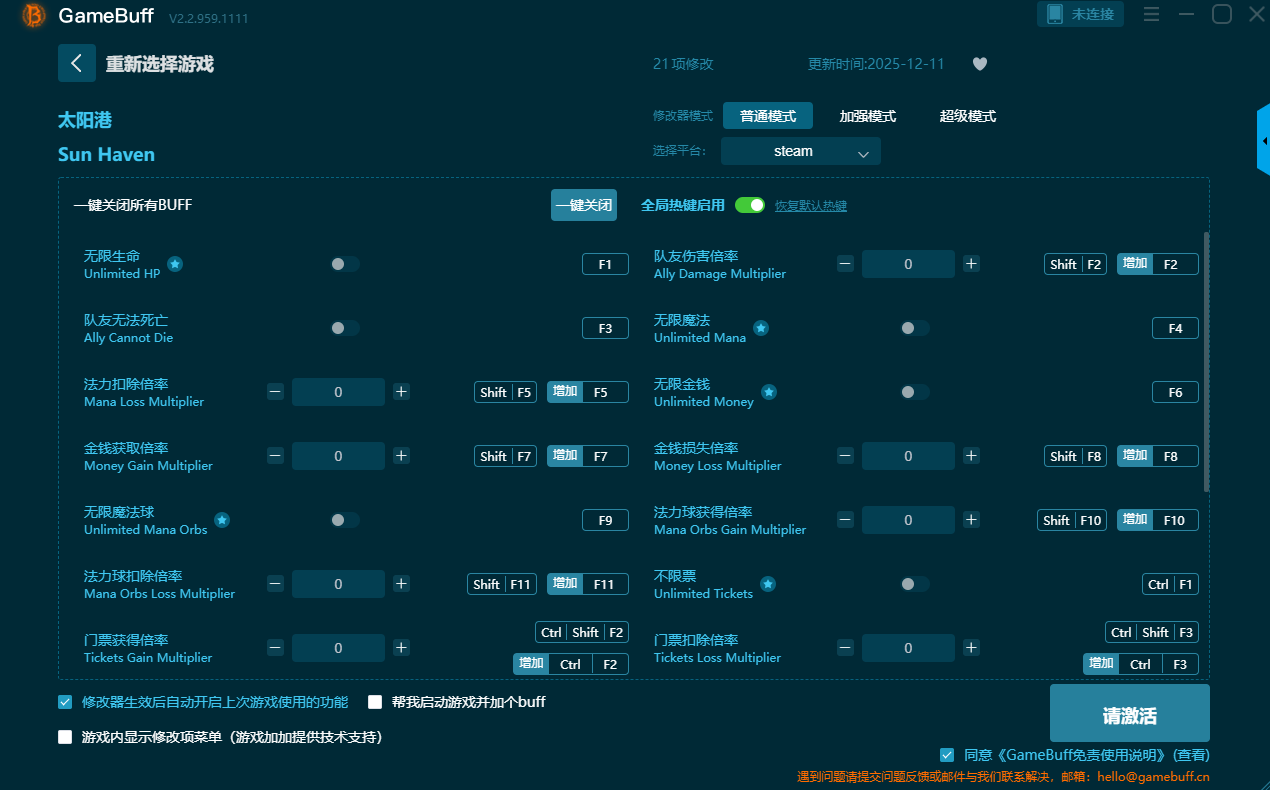Click the back arrow to reselect game
1270x790 pixels.
77,63
